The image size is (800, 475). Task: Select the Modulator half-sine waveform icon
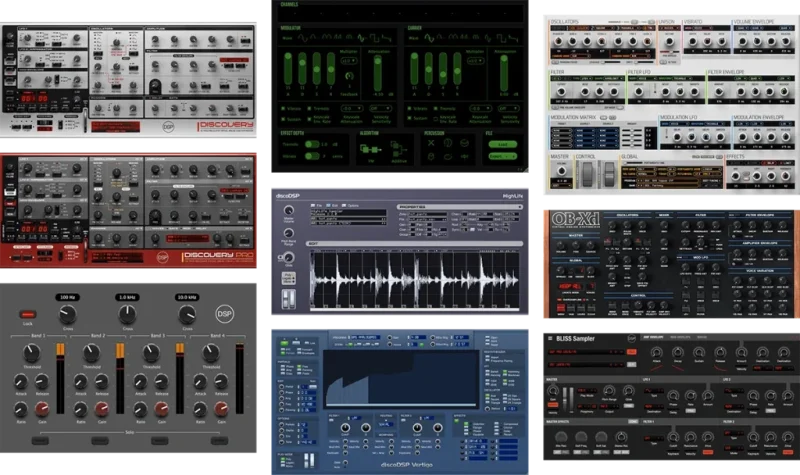[313, 37]
